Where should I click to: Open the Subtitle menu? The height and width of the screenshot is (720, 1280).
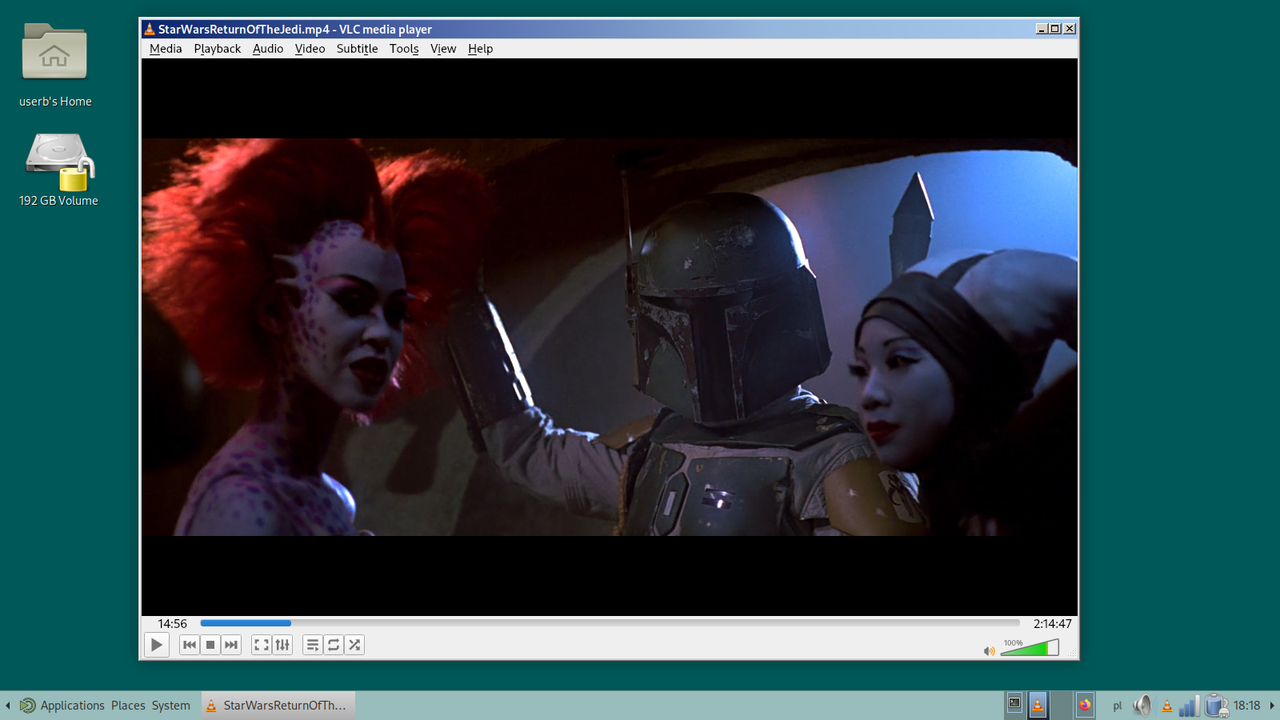tap(357, 48)
